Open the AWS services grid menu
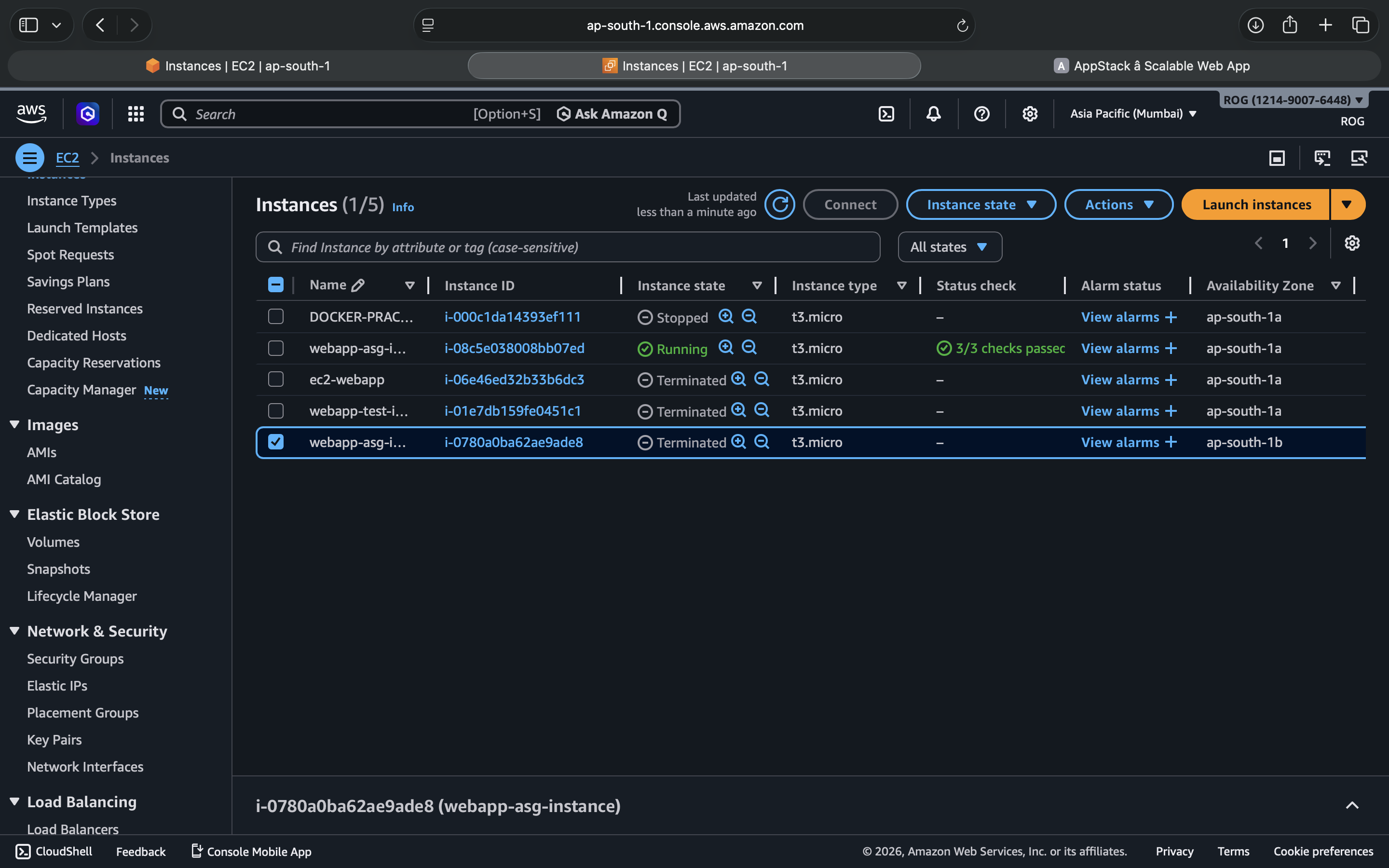1389x868 pixels. coord(136,114)
